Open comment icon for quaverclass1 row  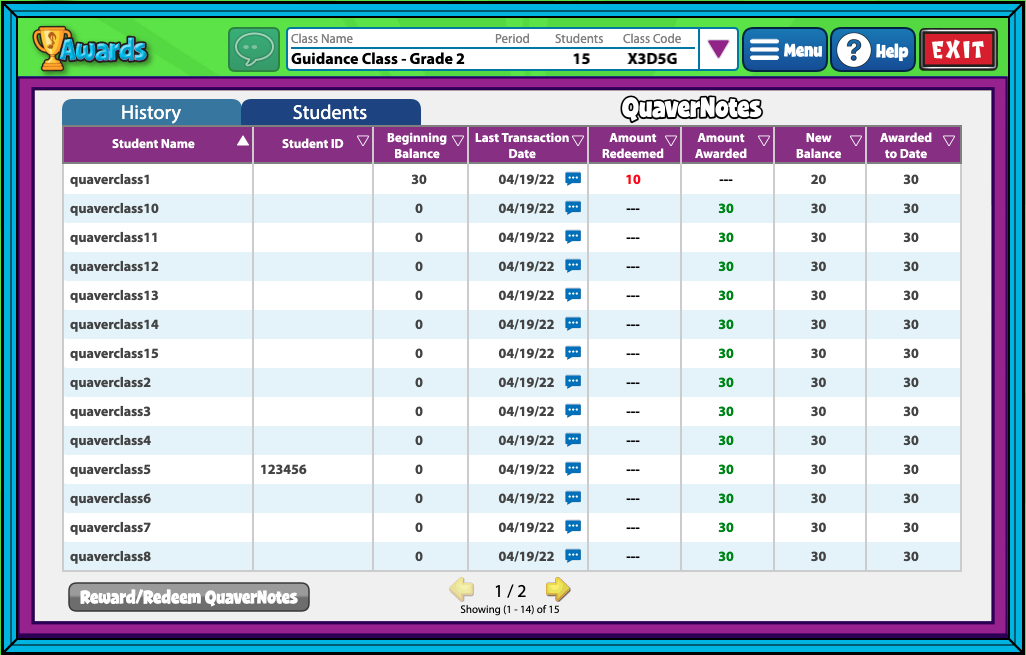pyautogui.click(x=573, y=179)
